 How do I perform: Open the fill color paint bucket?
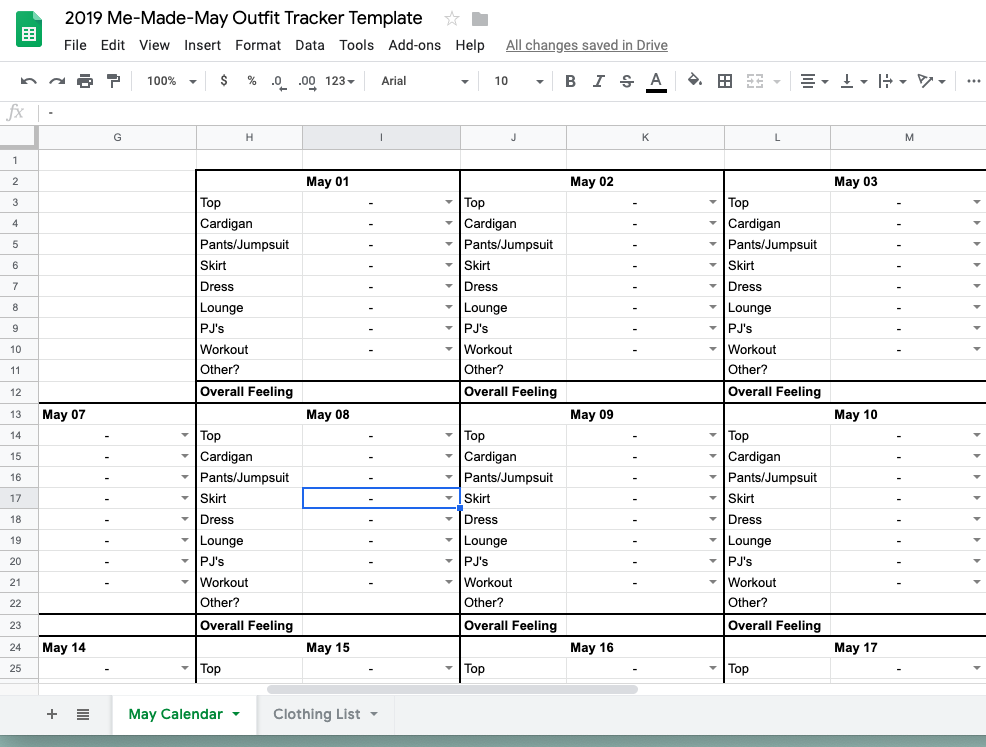pyautogui.click(x=695, y=80)
